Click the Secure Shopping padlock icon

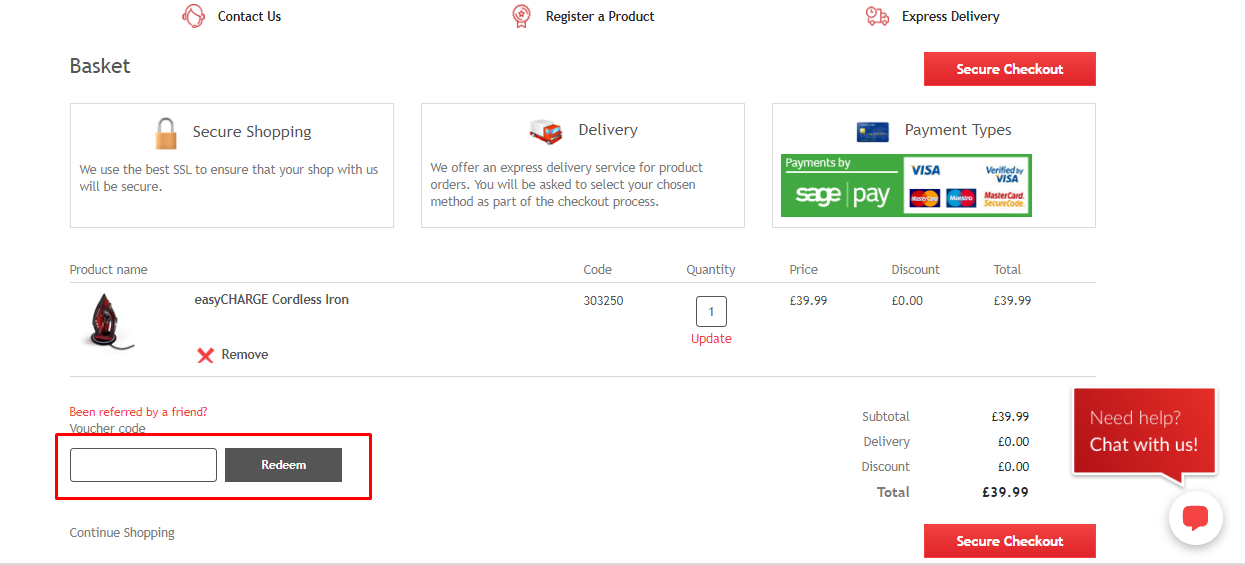point(165,132)
